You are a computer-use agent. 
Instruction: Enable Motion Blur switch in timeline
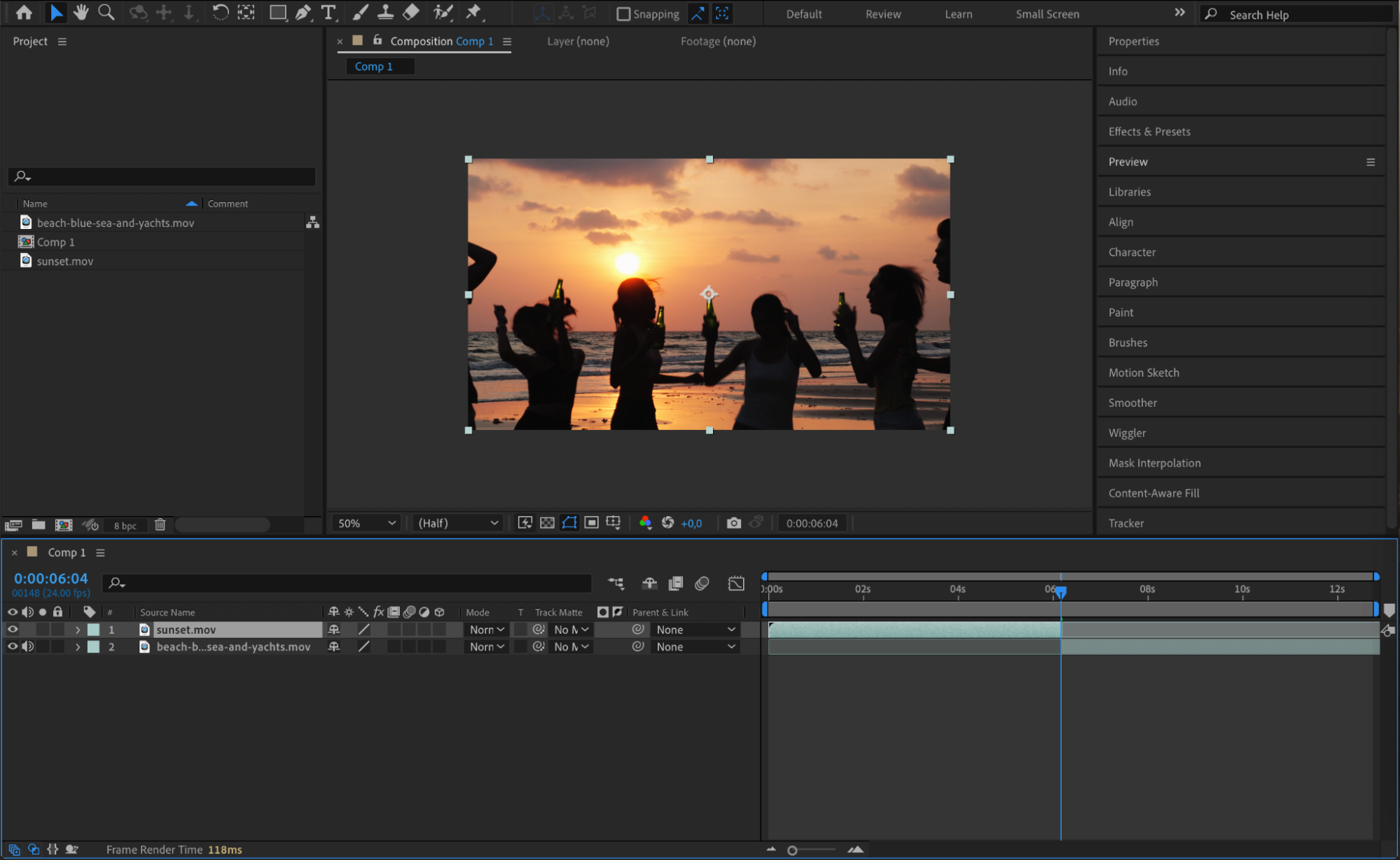tap(702, 583)
